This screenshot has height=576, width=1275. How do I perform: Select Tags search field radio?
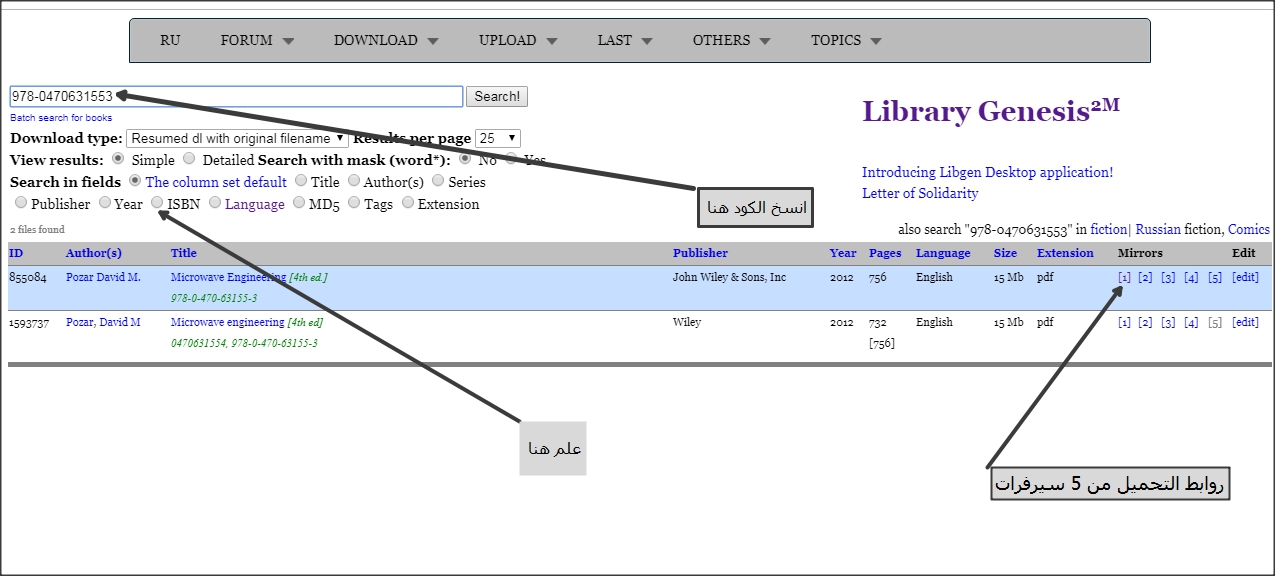tap(354, 203)
